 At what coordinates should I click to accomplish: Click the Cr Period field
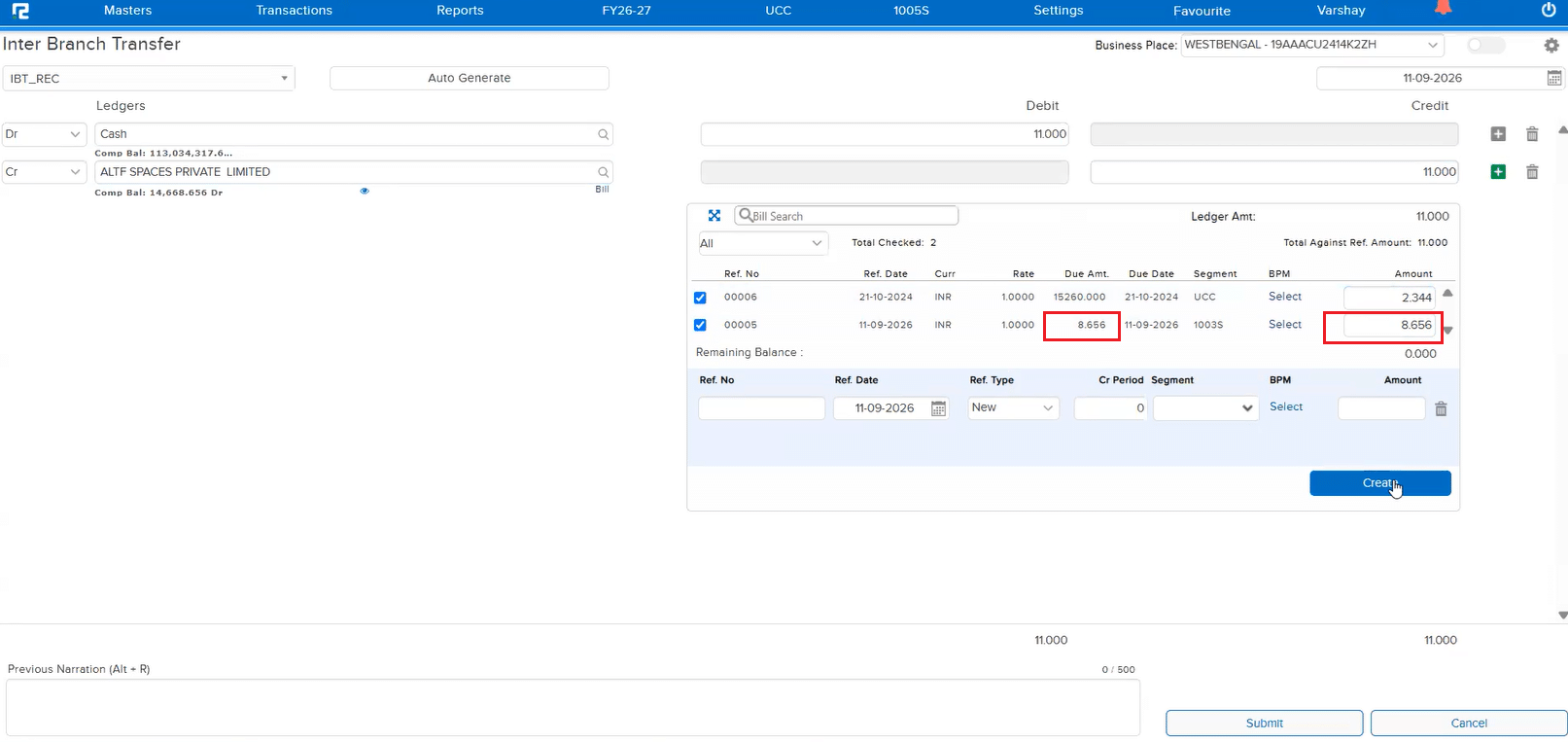pyautogui.click(x=1111, y=408)
